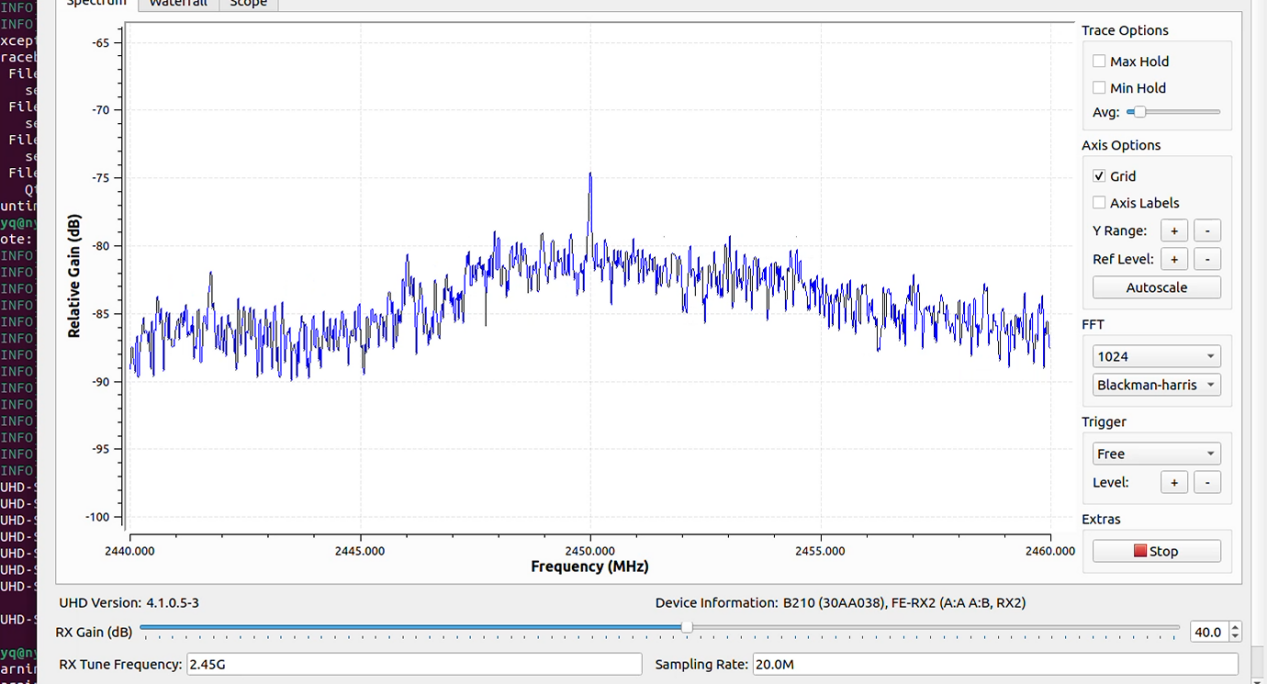
Task: Click the Y Range minus button
Action: tap(1207, 231)
